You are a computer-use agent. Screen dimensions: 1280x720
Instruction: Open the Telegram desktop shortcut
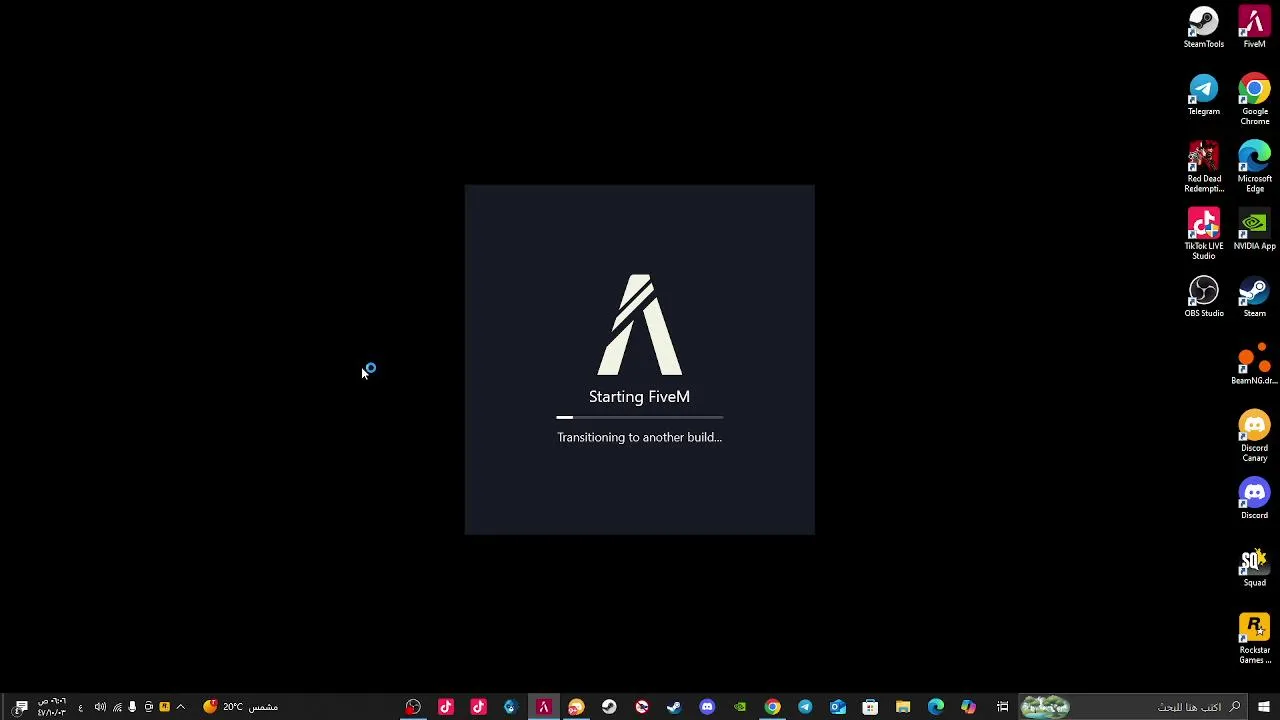(x=1203, y=94)
